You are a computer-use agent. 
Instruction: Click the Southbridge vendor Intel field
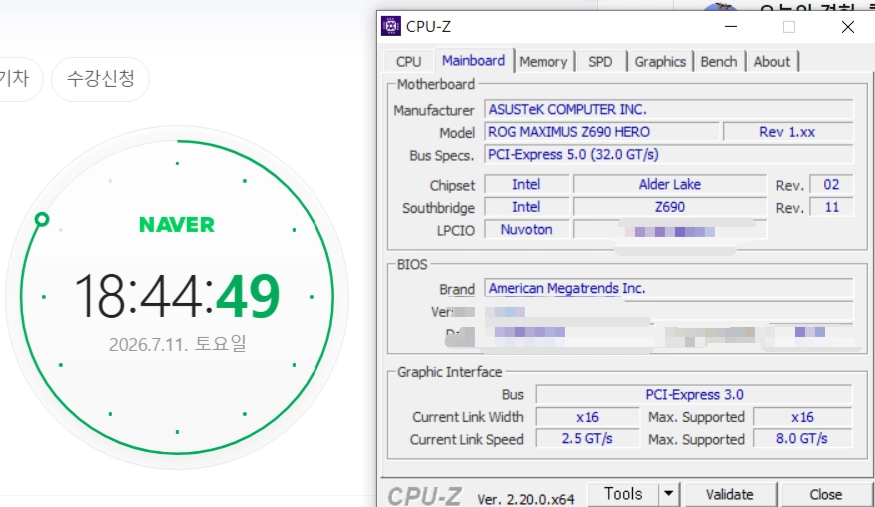pyautogui.click(x=526, y=207)
